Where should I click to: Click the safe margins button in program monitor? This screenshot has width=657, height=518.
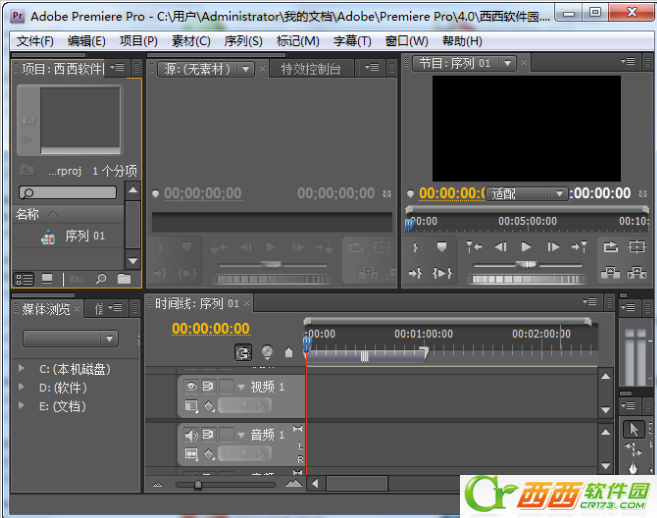(636, 247)
